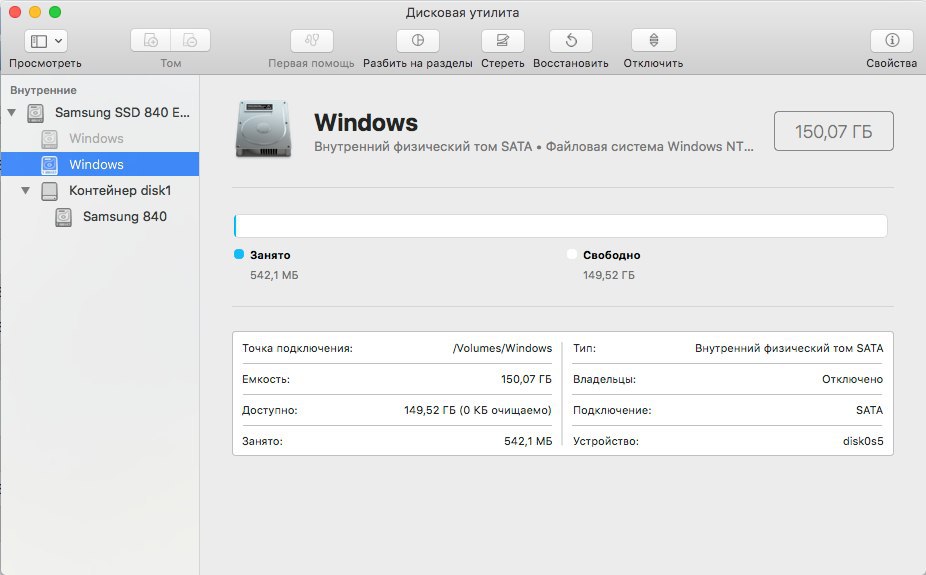Click the Отключено owners value
The image size is (926, 575).
click(x=852, y=379)
